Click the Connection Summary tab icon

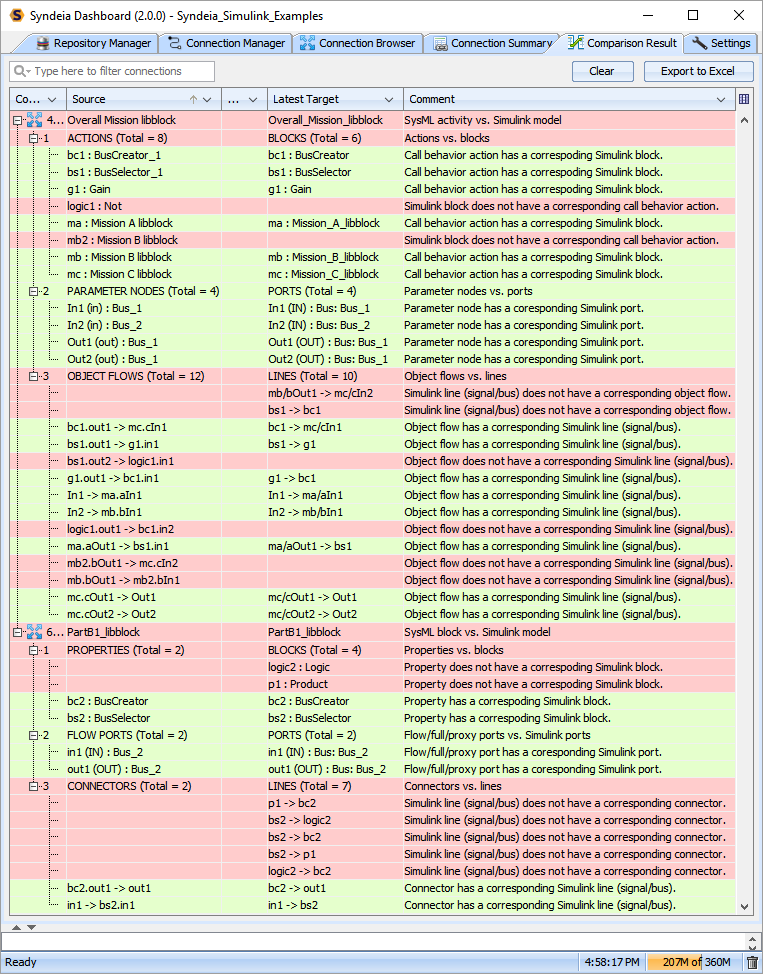(440, 43)
